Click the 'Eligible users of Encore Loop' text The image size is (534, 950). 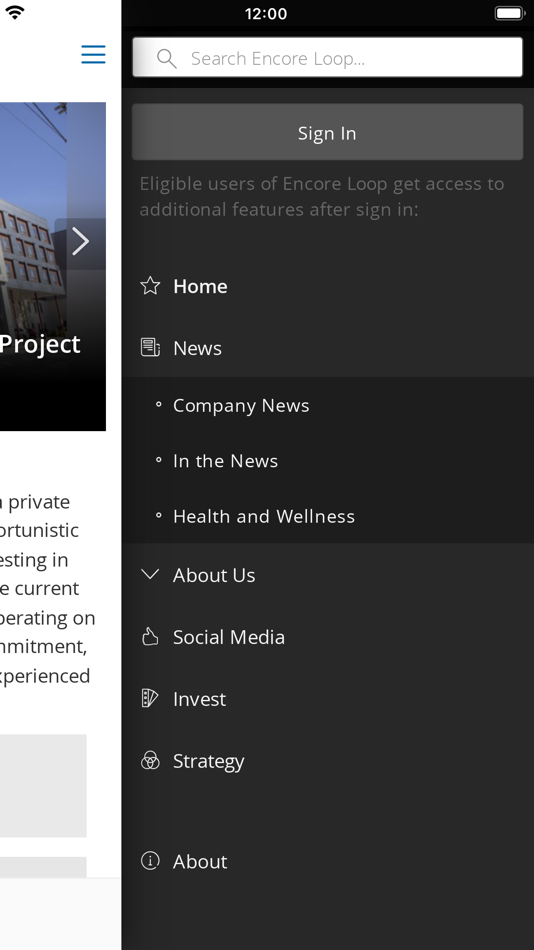[322, 196]
